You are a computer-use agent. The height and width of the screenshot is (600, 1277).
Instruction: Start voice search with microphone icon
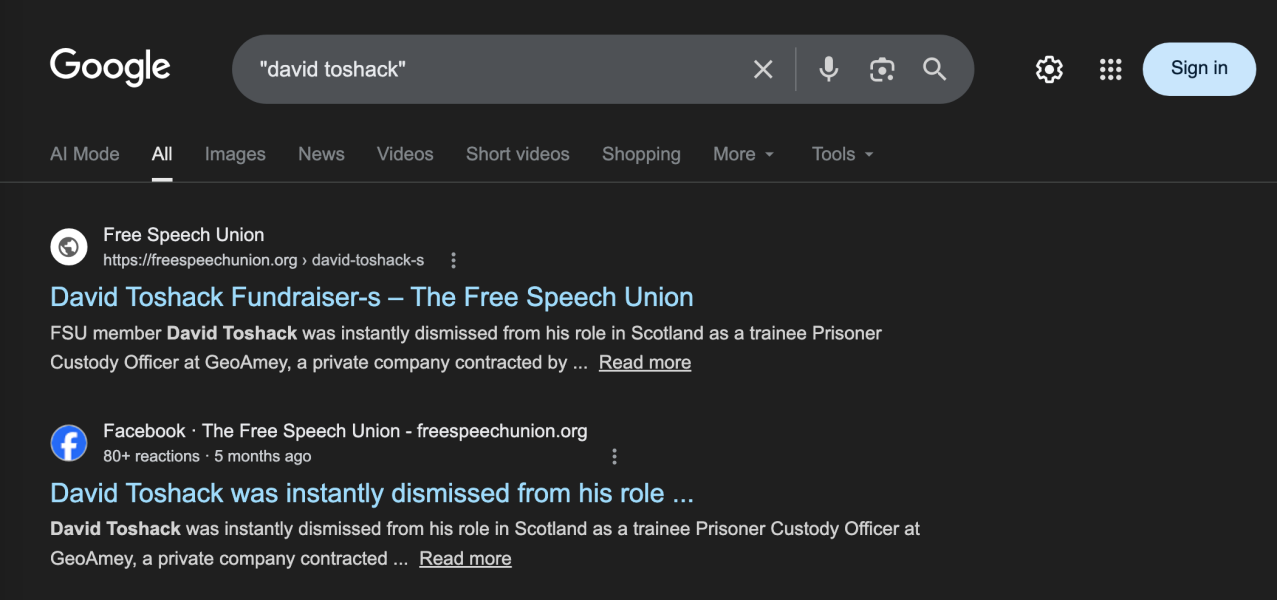point(828,69)
